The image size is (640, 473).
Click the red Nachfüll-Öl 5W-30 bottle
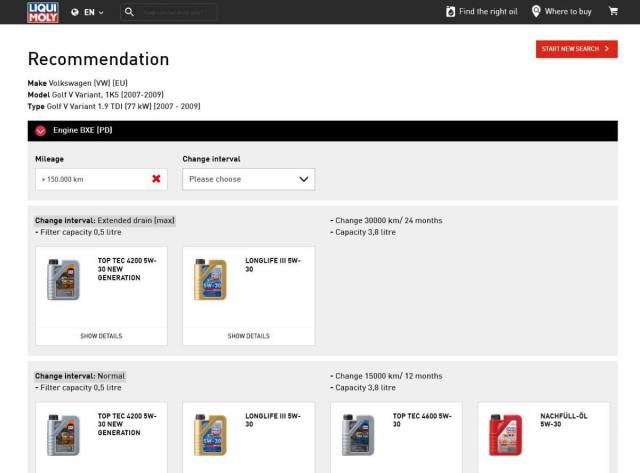coord(505,434)
